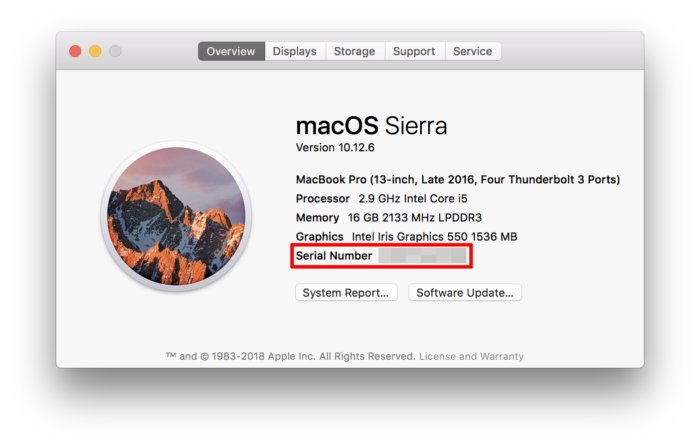Switch to the Overview tab
This screenshot has height=448, width=700.
[x=231, y=51]
